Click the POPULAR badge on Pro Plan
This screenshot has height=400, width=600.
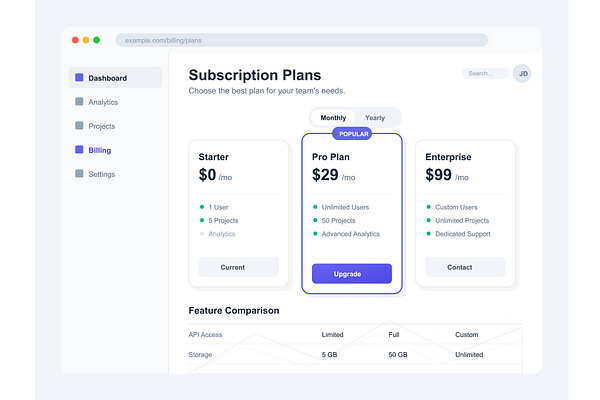coord(352,134)
